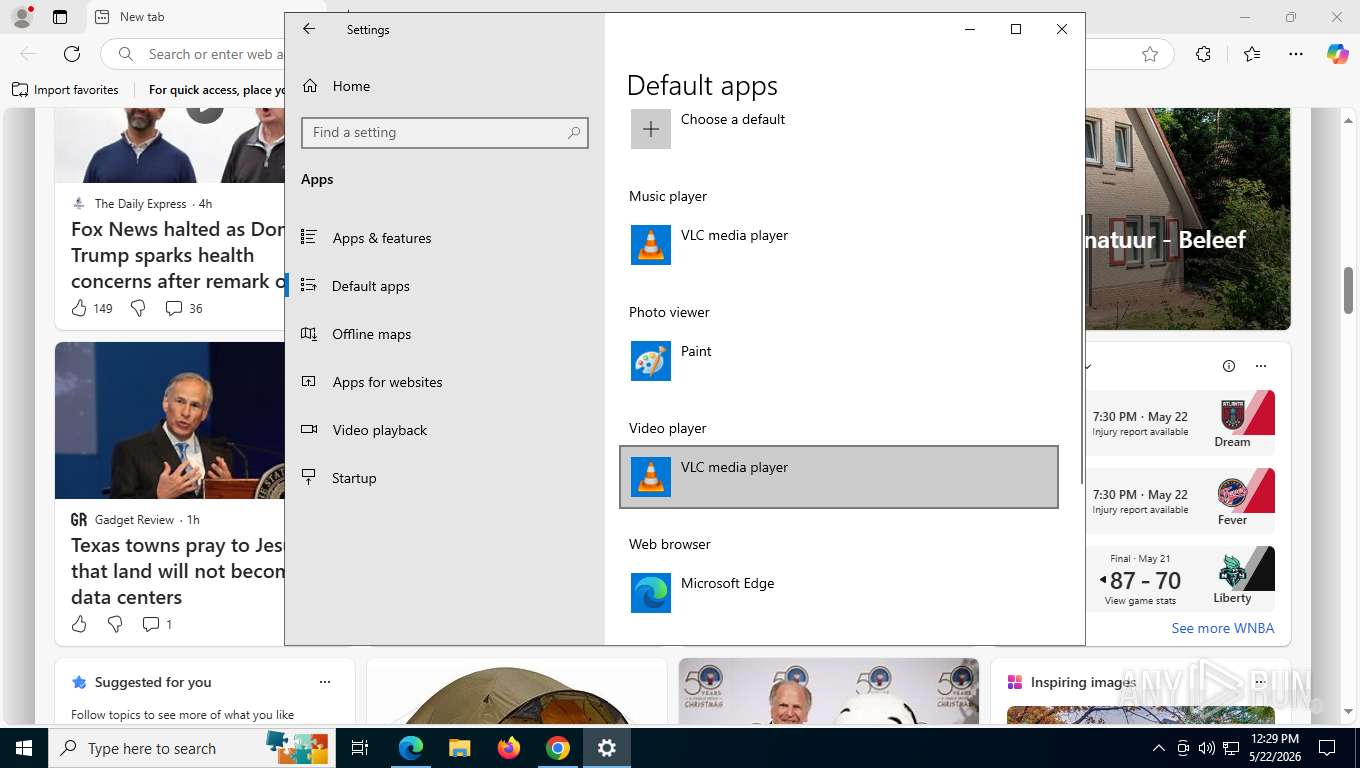
Task: Launch Firefox from taskbar
Action: coord(509,748)
